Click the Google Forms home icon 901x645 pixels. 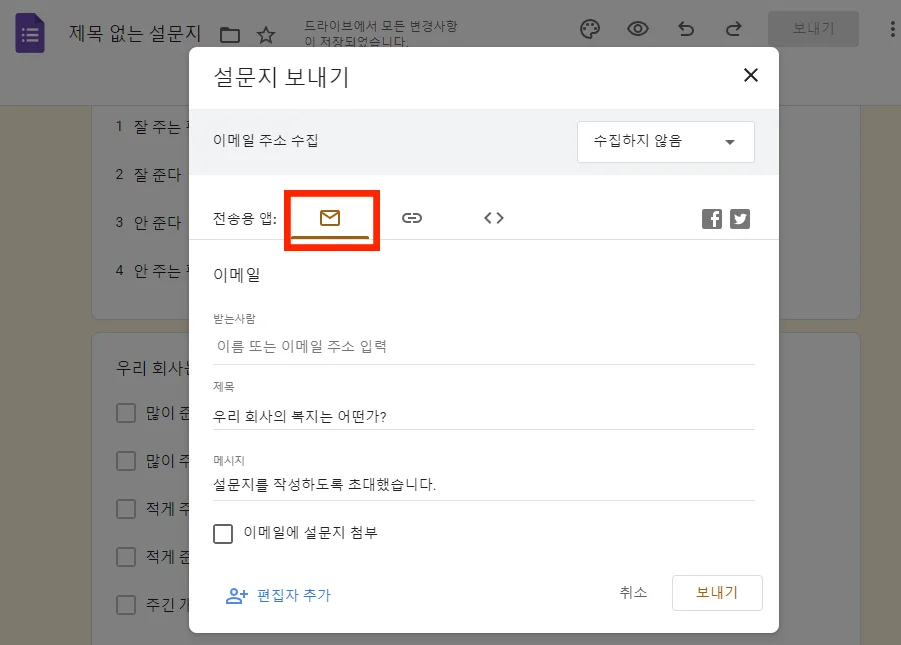tap(30, 33)
